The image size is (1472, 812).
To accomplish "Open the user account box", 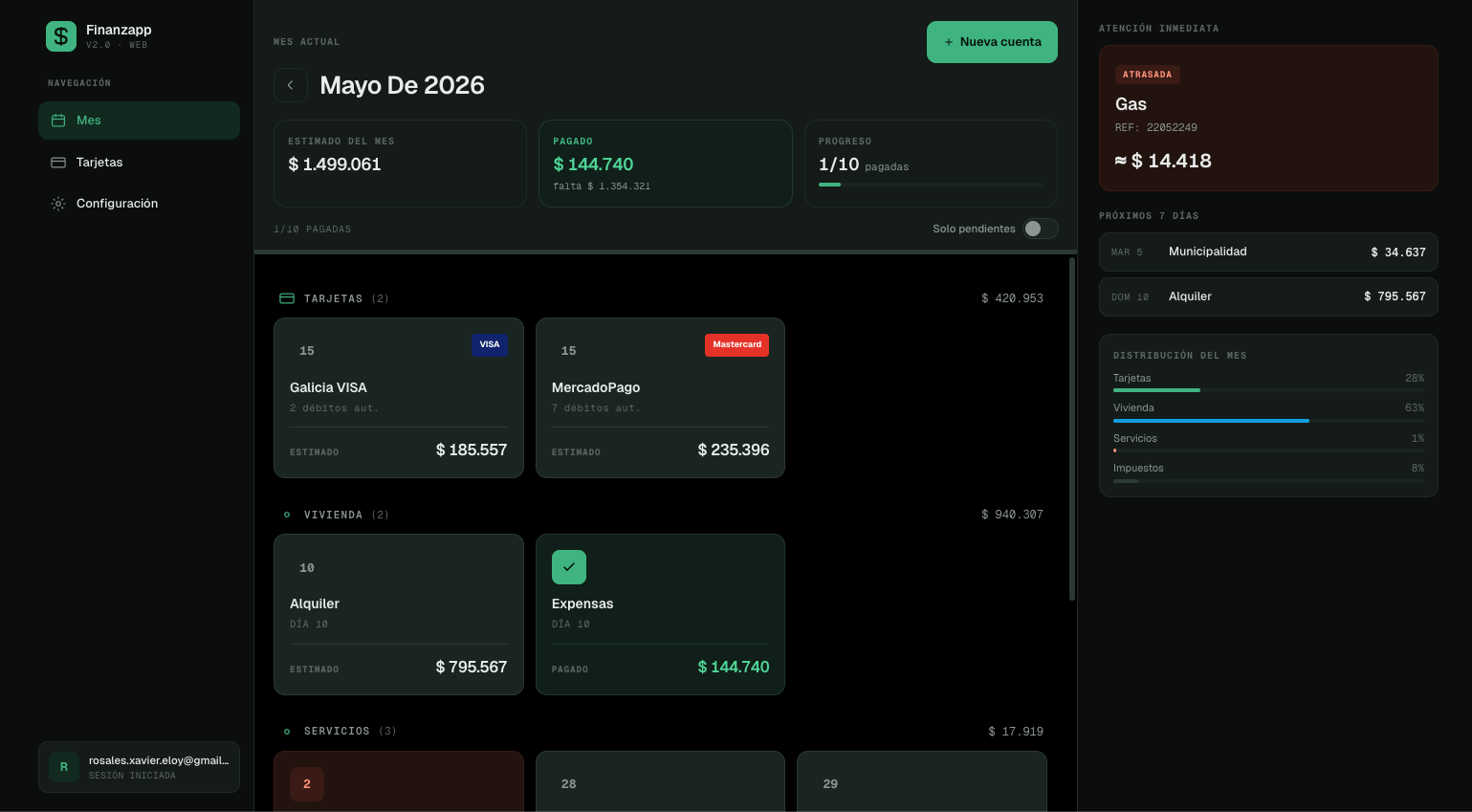I will (139, 767).
